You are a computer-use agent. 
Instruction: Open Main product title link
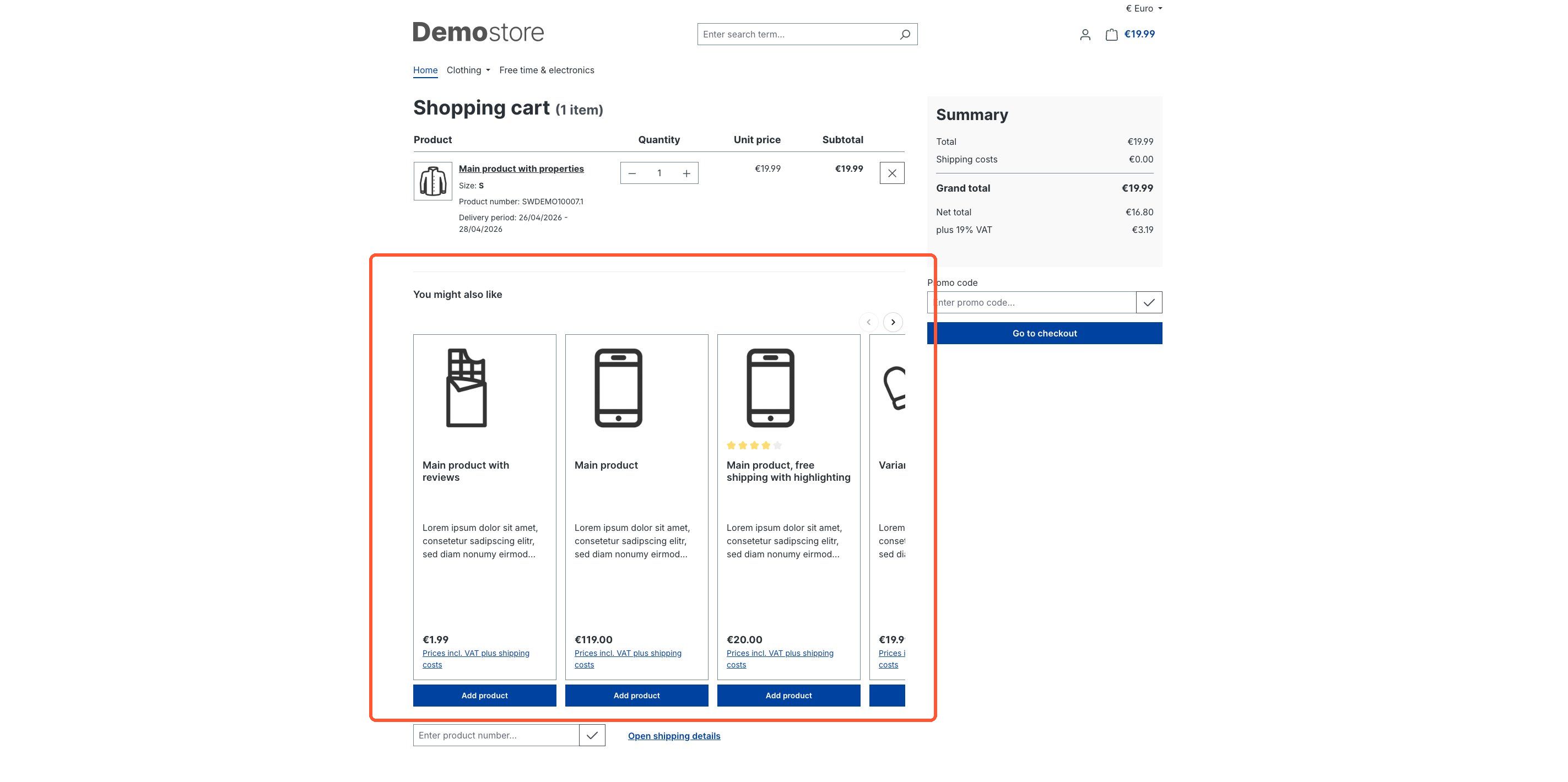click(x=606, y=465)
